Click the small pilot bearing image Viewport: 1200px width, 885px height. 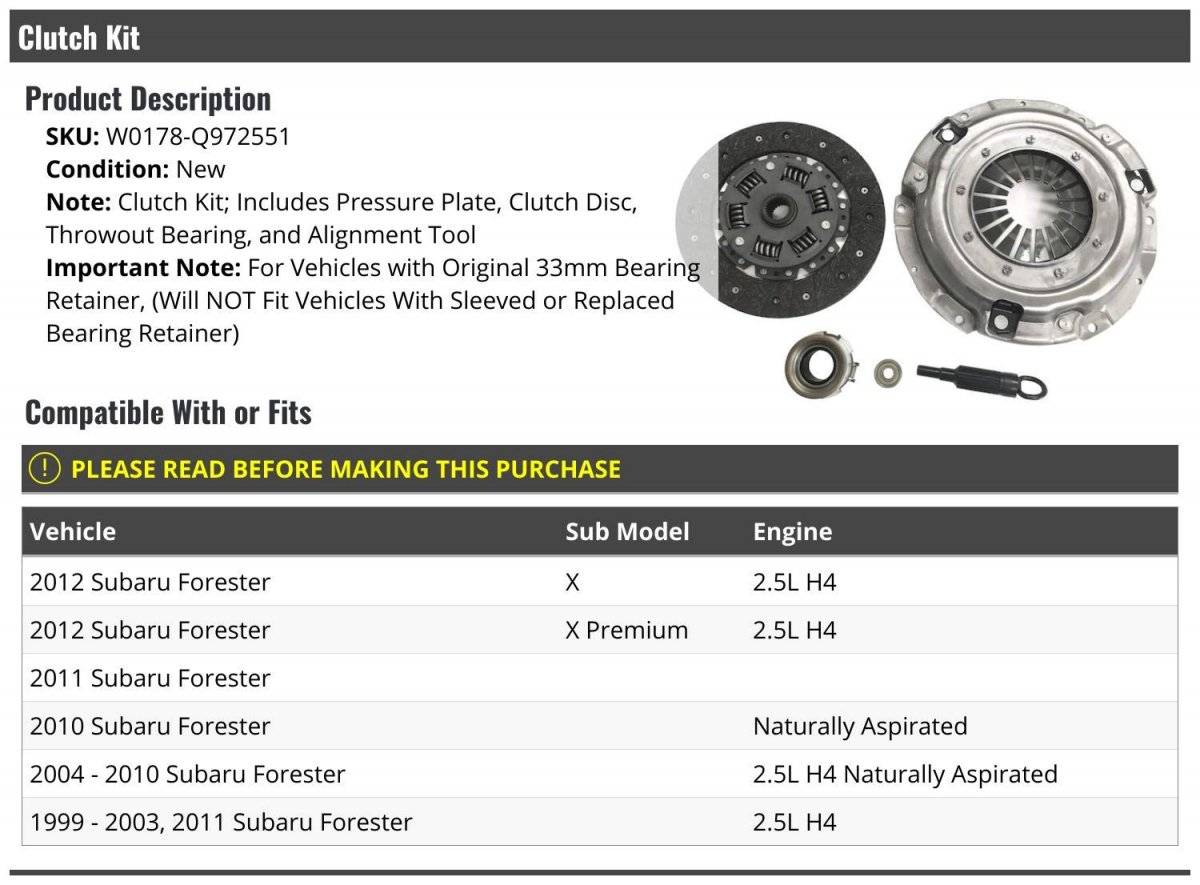[x=883, y=374]
